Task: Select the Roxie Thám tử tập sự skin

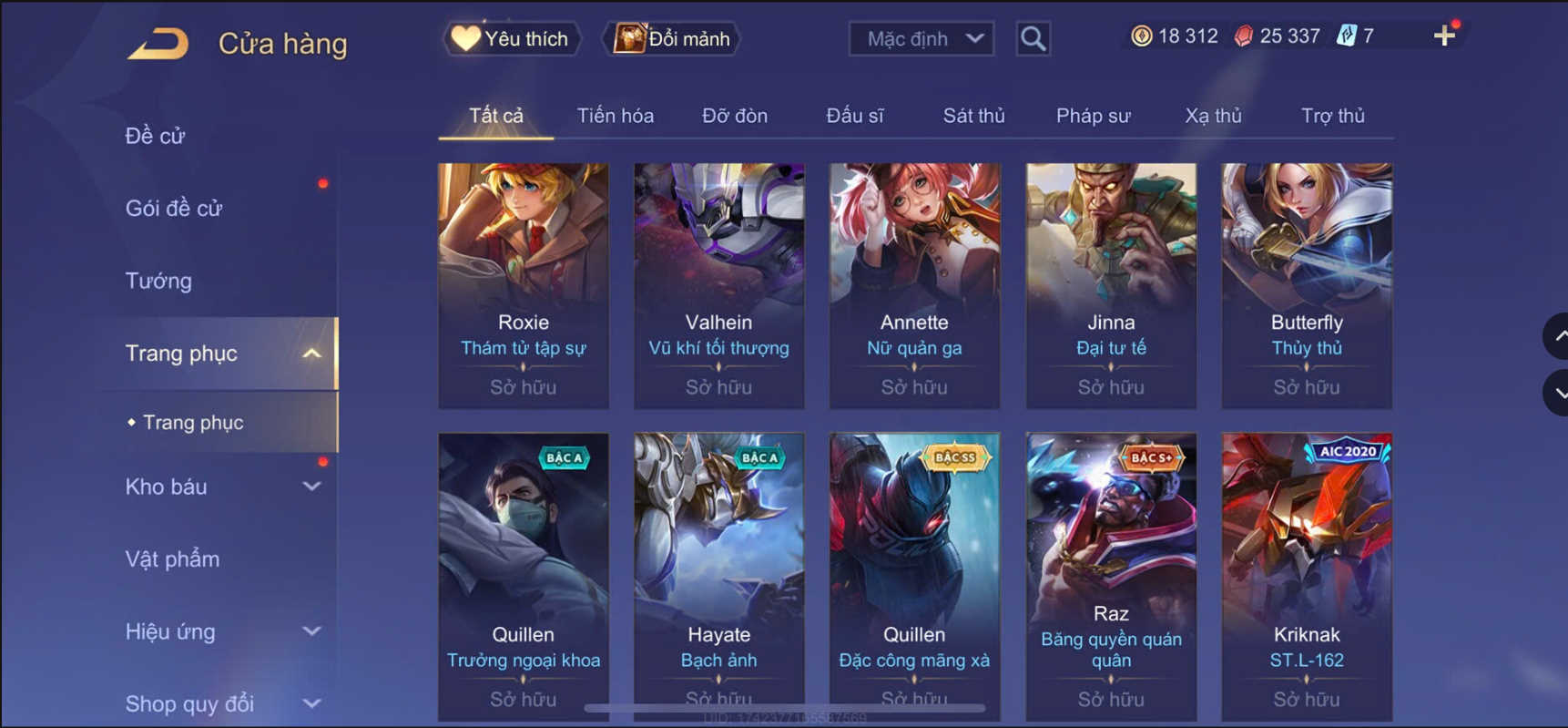Action: pos(524,285)
